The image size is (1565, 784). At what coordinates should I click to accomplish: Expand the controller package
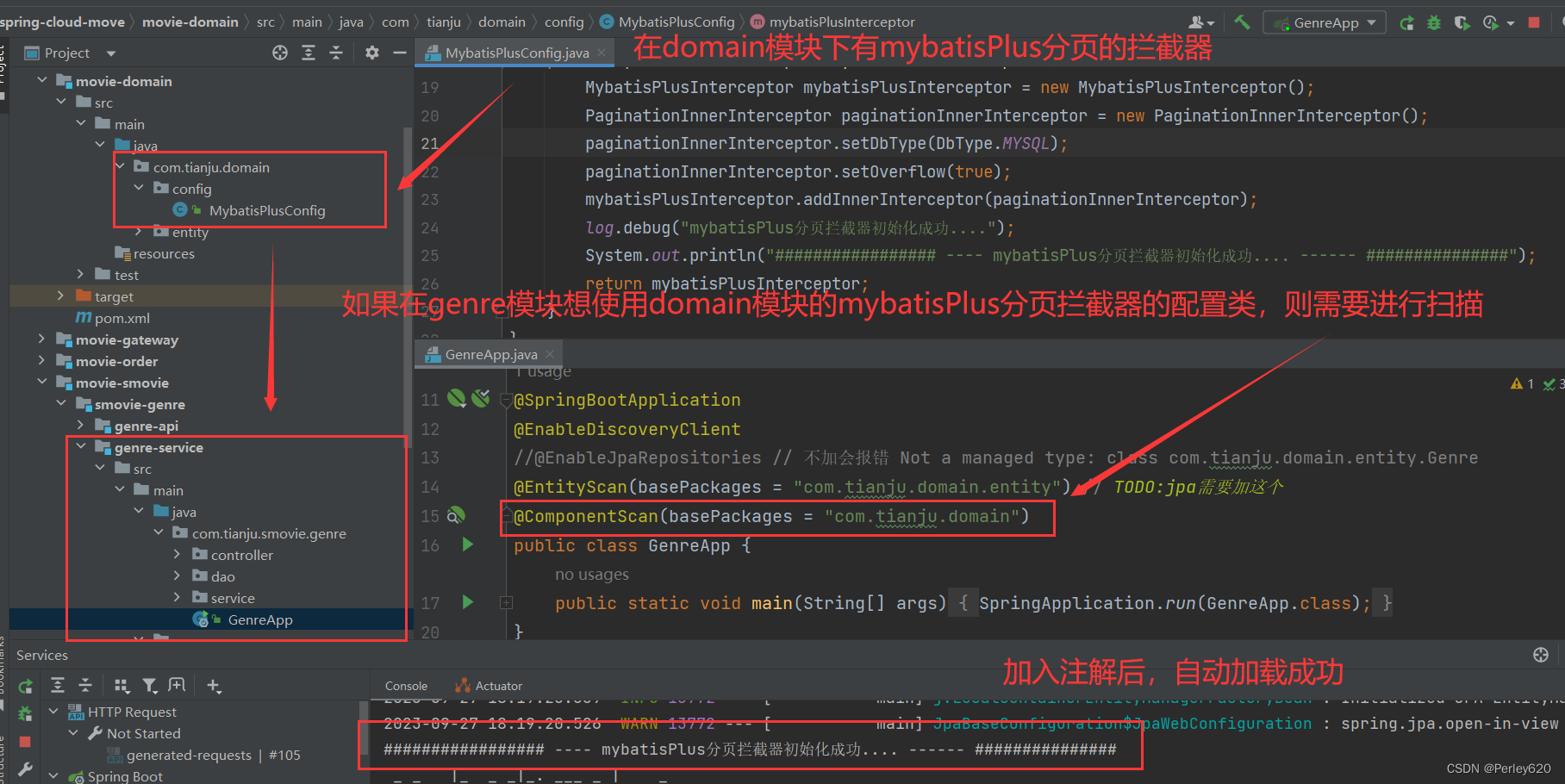pyautogui.click(x=178, y=554)
